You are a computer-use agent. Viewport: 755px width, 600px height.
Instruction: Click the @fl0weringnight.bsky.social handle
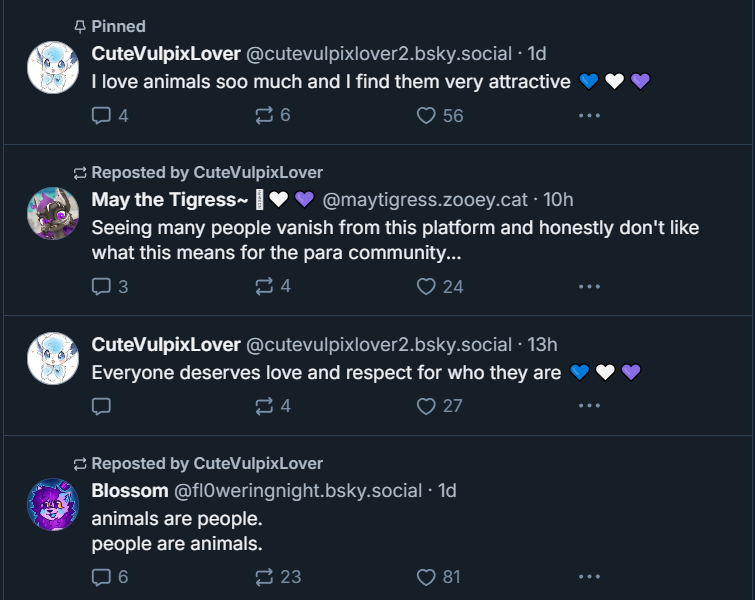[x=299, y=491]
